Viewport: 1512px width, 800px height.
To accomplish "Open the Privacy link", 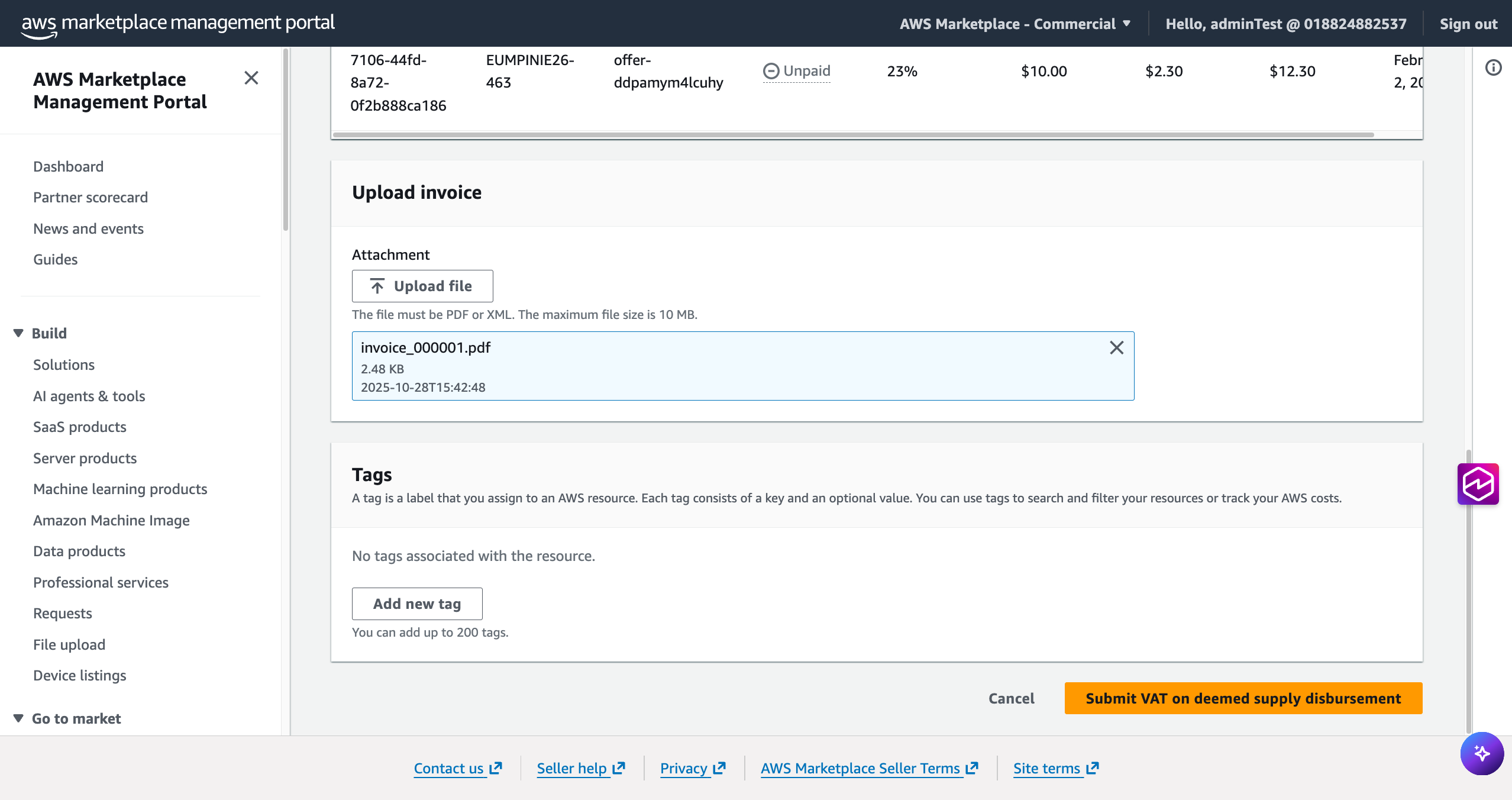I will [693, 768].
